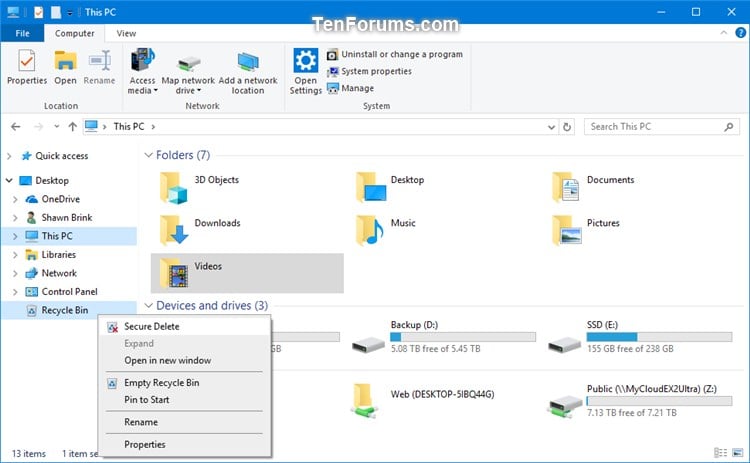Collapse the Desktop tree node
The width and height of the screenshot is (750, 463).
click(x=9, y=180)
